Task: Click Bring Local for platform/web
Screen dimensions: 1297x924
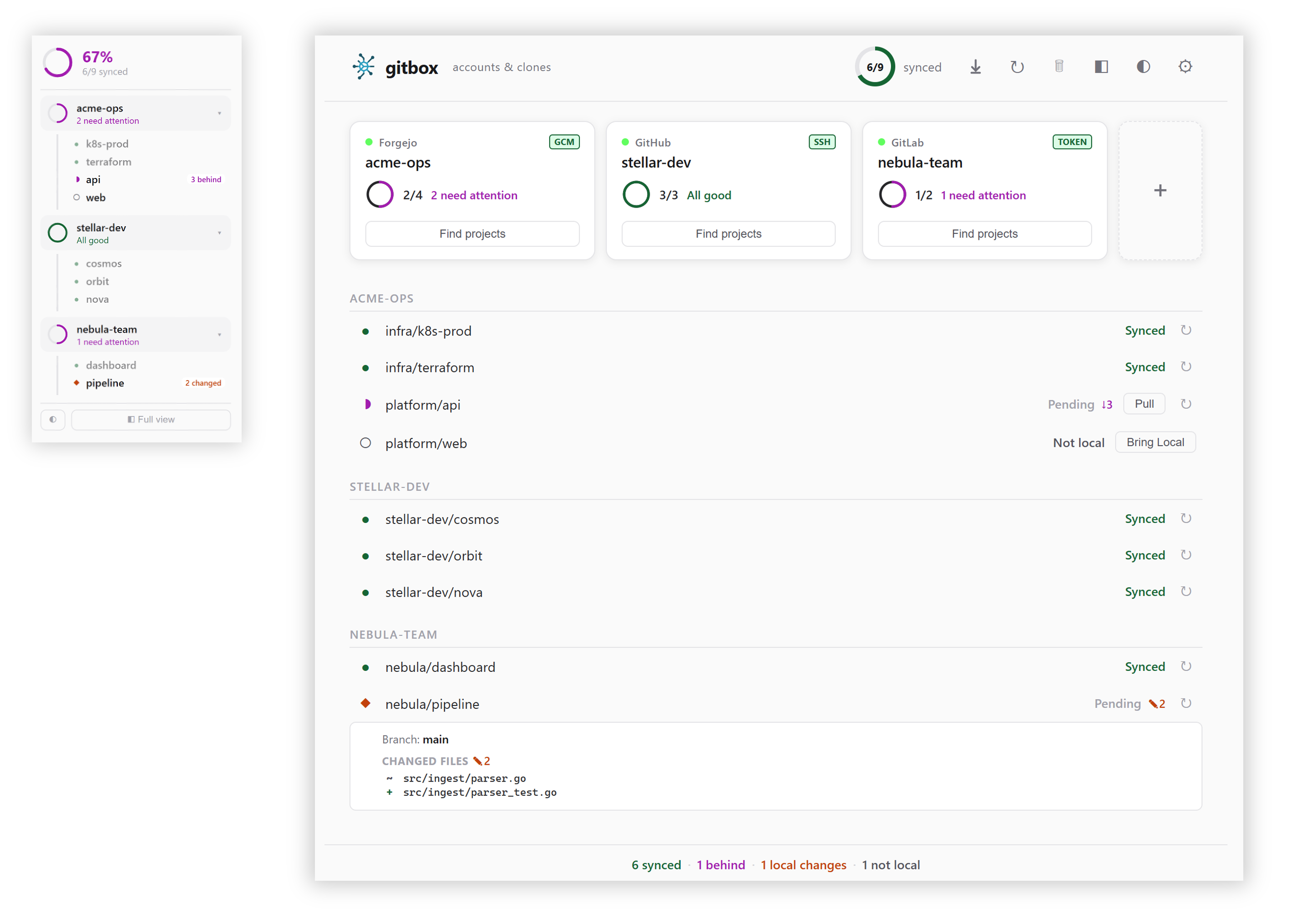Action: click(x=1155, y=442)
